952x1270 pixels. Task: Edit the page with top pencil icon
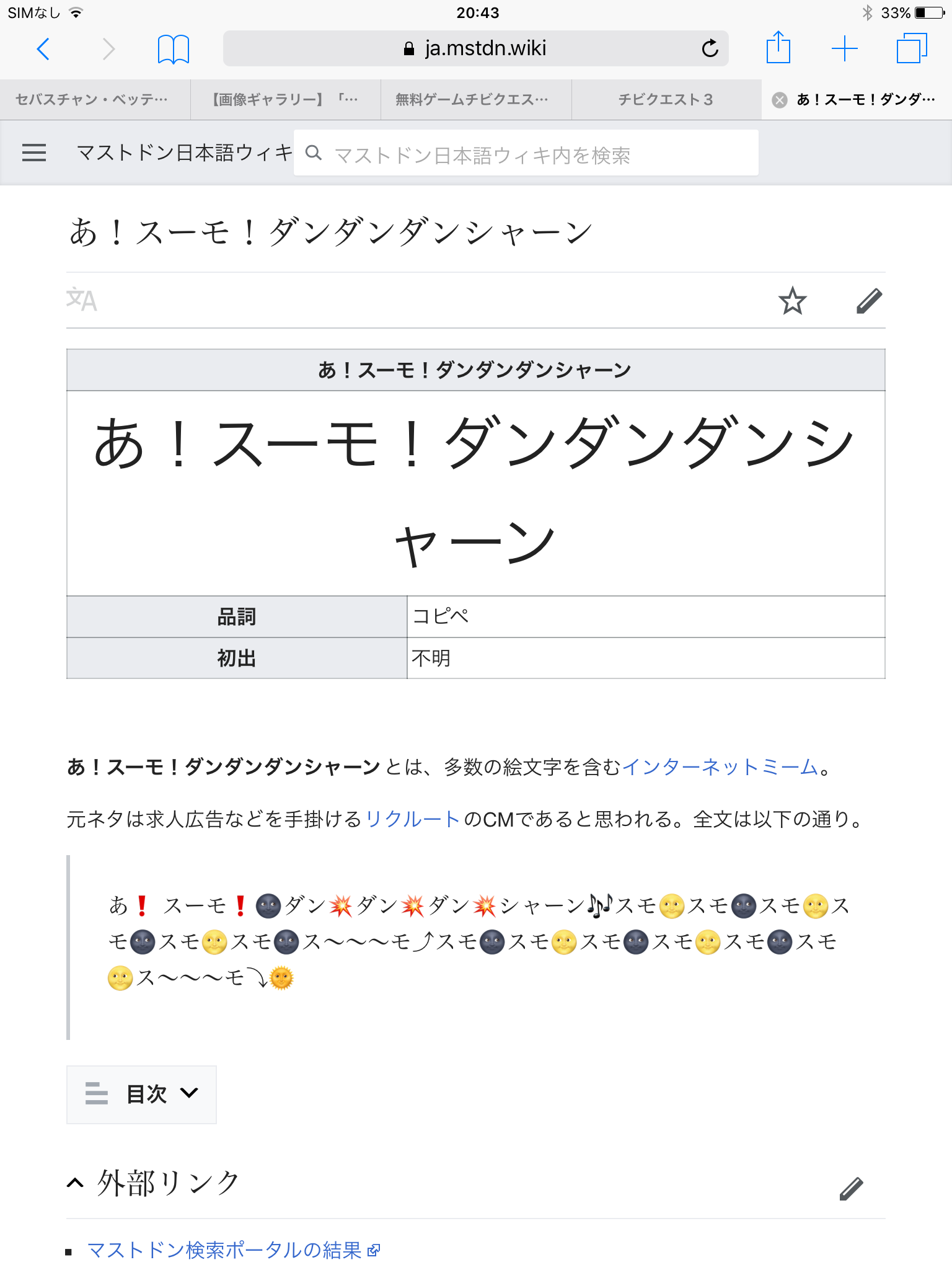click(x=869, y=301)
